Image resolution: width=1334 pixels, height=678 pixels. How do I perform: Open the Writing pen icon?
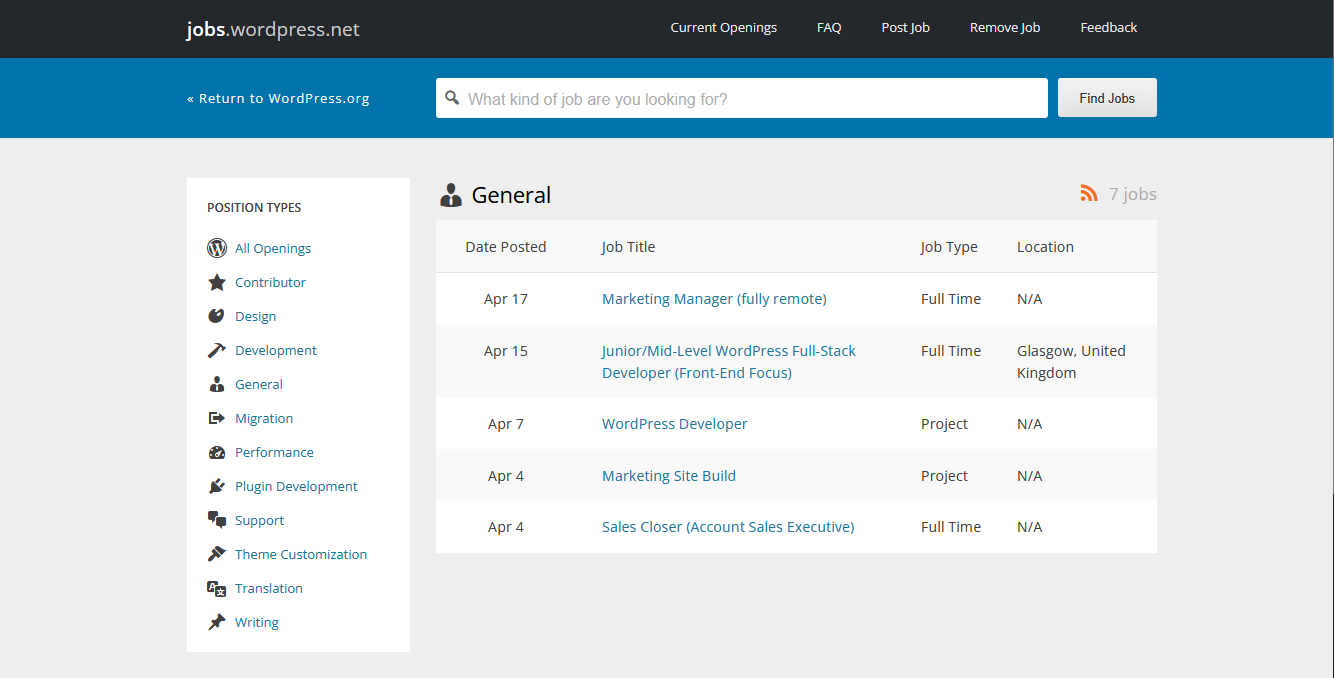coord(217,622)
